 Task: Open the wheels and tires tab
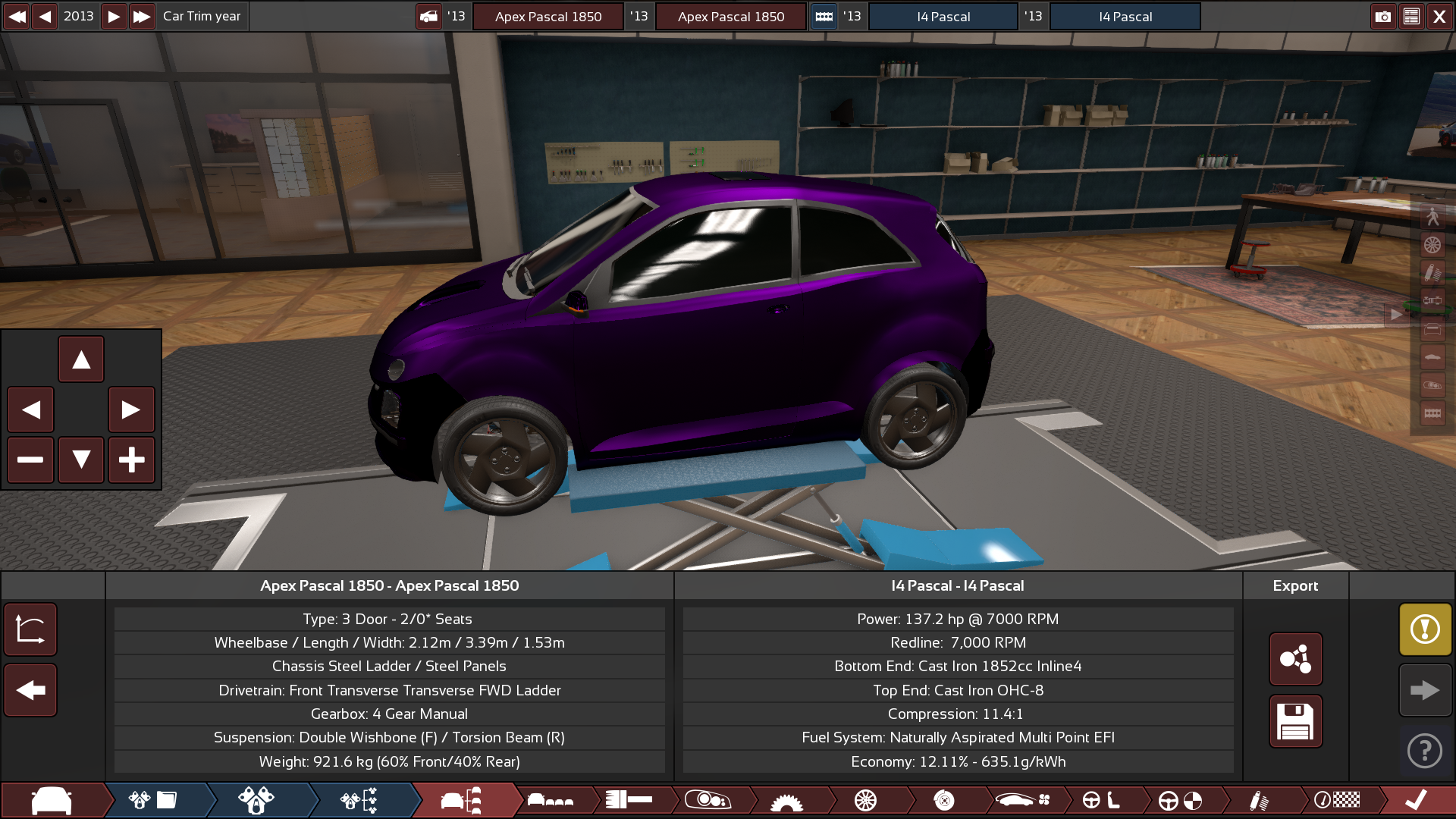pos(865,800)
